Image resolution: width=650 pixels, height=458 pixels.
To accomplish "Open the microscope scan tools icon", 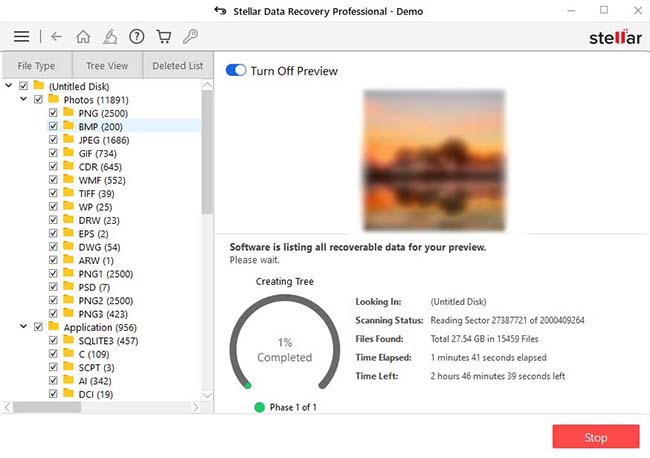I will [x=110, y=37].
